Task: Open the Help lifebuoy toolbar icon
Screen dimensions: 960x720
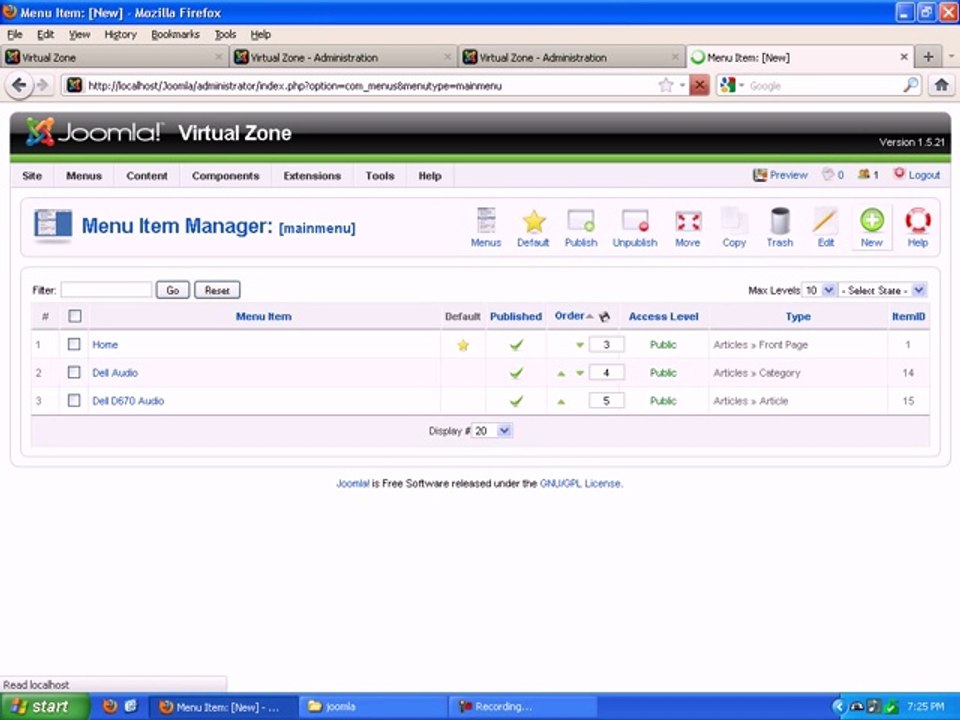Action: pyautogui.click(x=917, y=228)
